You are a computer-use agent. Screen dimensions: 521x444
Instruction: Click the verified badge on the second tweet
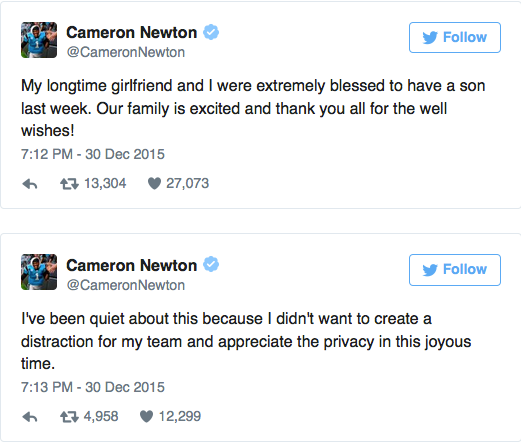[x=211, y=265]
